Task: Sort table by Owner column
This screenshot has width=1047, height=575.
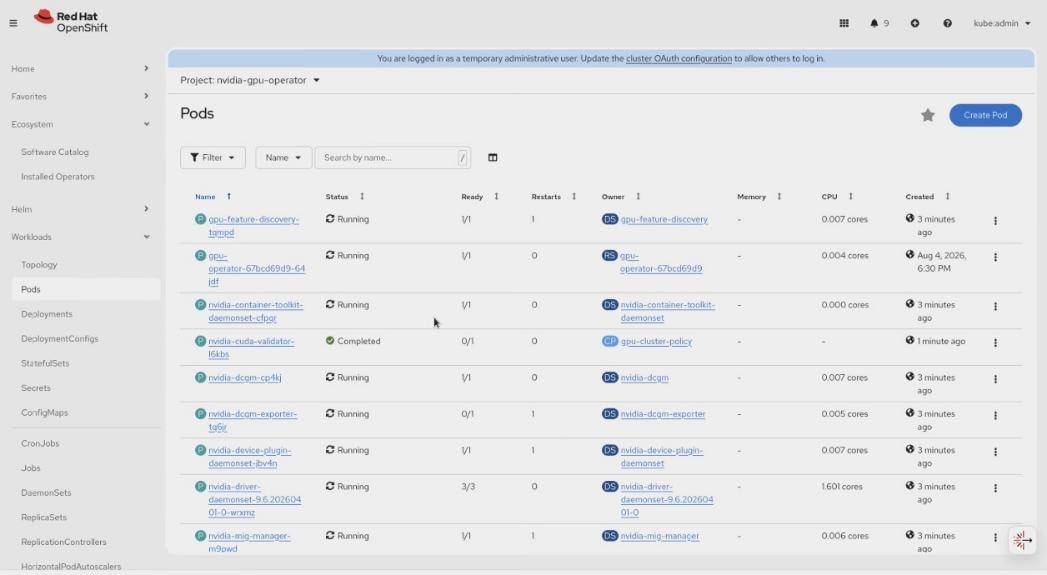Action: click(620, 196)
